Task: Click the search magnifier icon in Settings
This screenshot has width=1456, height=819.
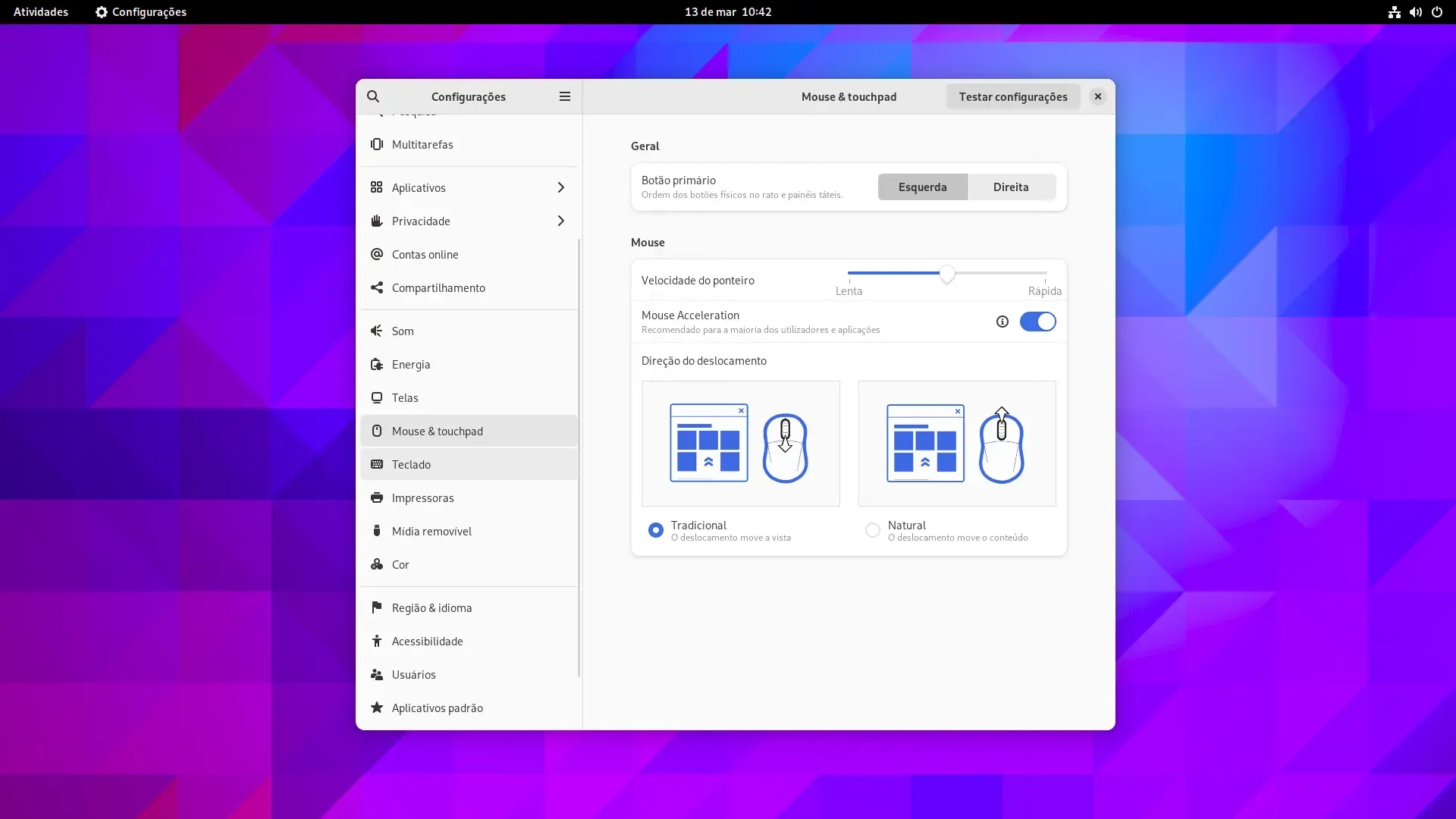Action: [x=373, y=96]
